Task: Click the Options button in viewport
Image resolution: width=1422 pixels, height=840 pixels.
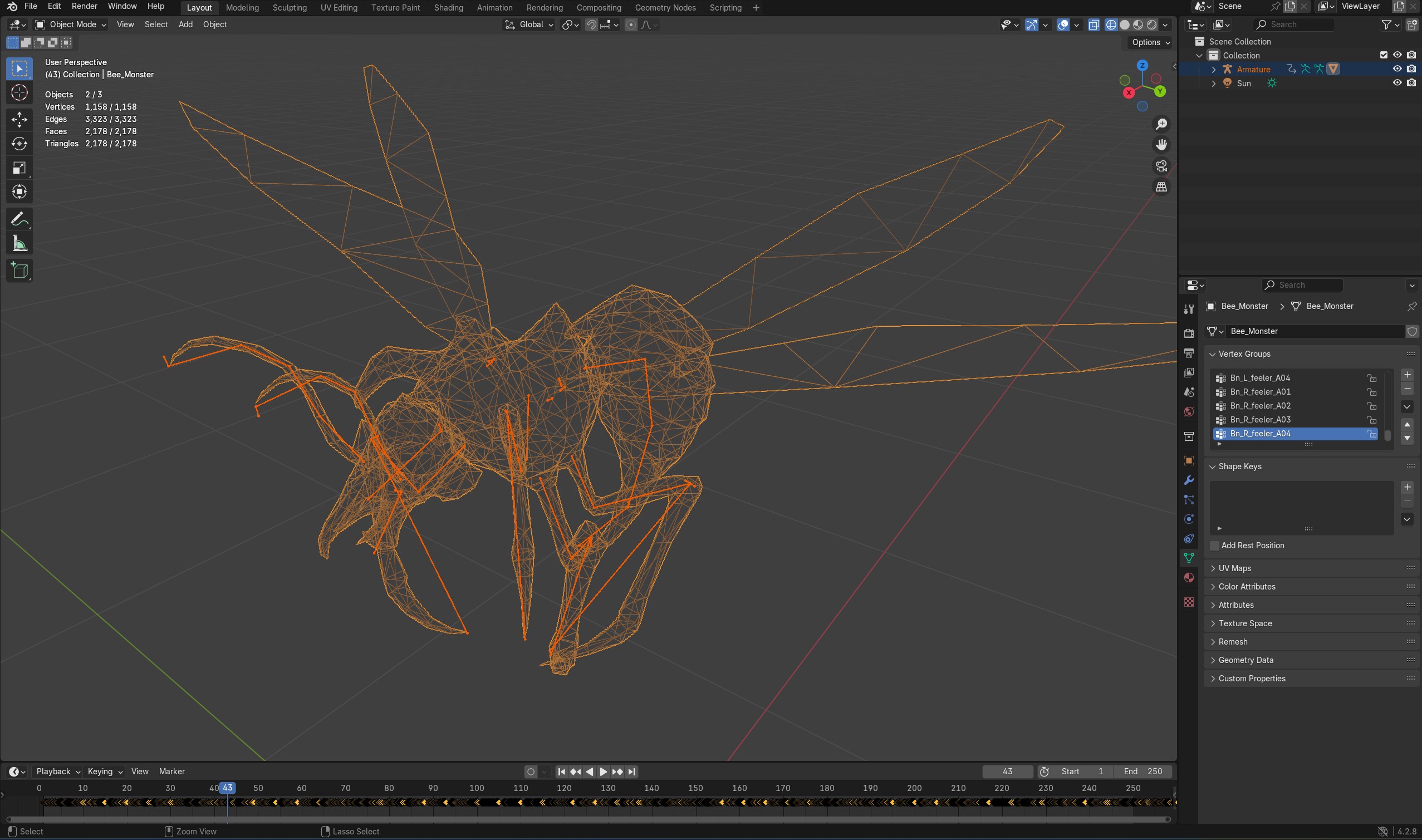Action: [1150, 42]
